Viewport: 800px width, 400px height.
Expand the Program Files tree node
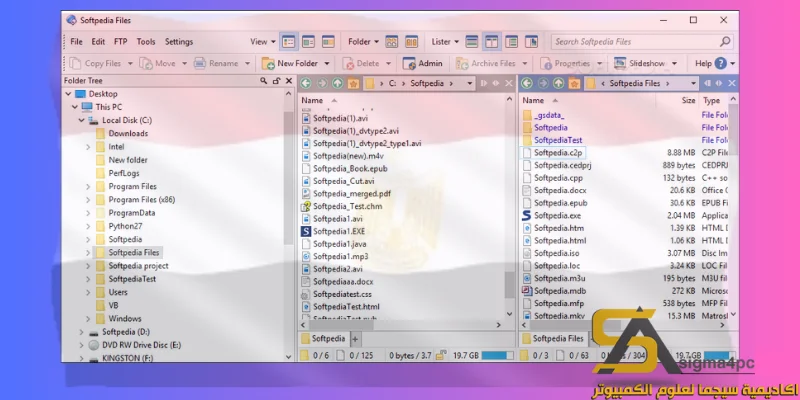[88, 187]
